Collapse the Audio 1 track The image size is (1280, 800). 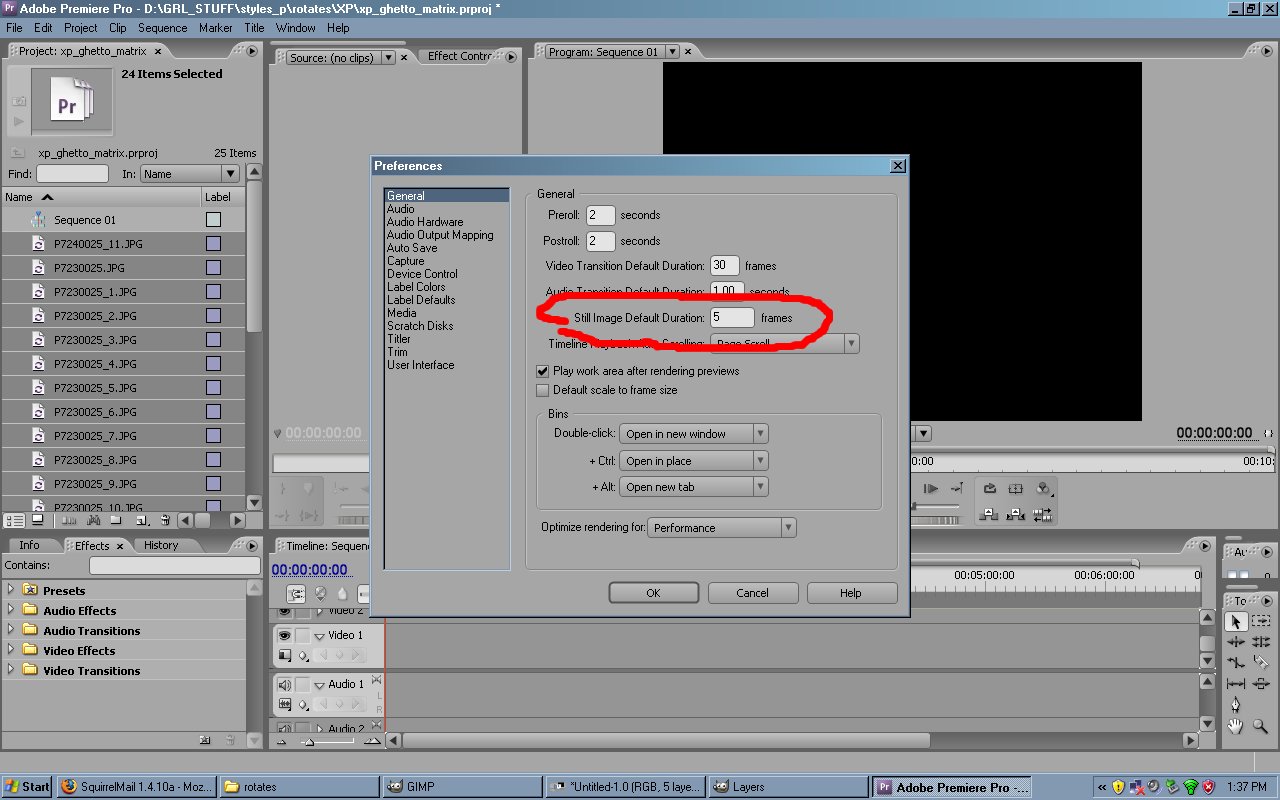(x=320, y=686)
